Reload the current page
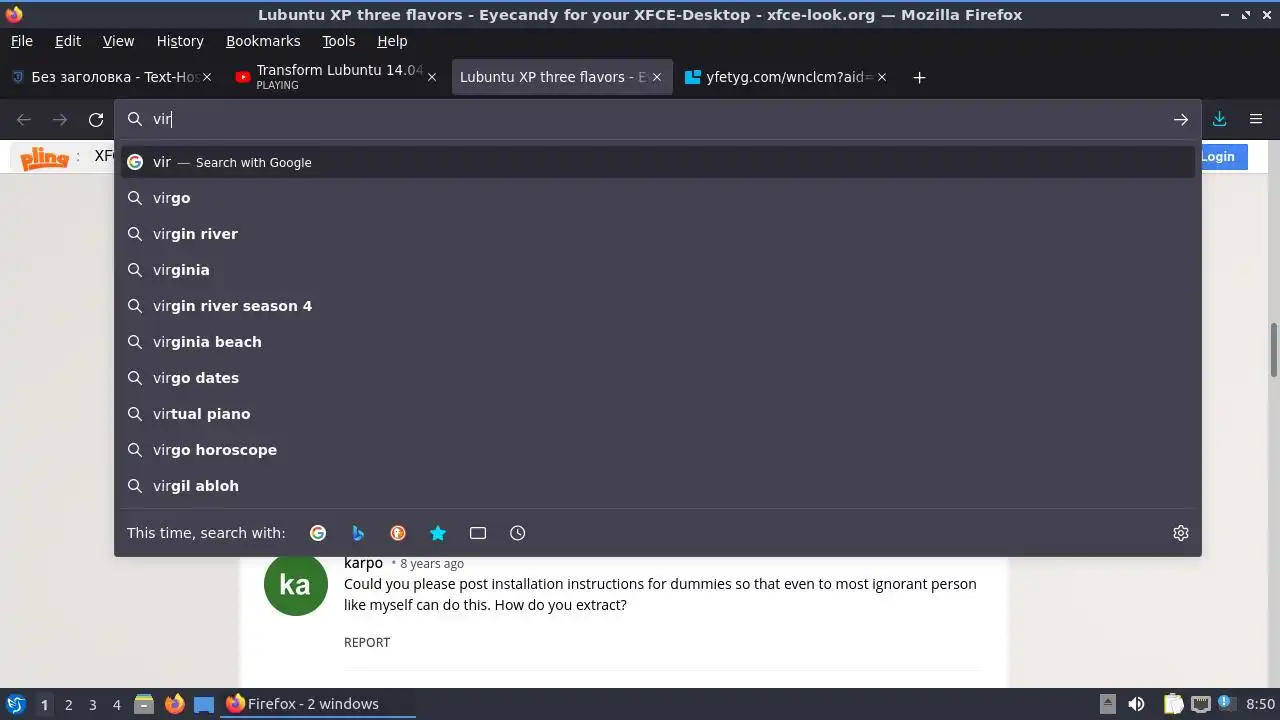The image size is (1280, 720). 96,119
